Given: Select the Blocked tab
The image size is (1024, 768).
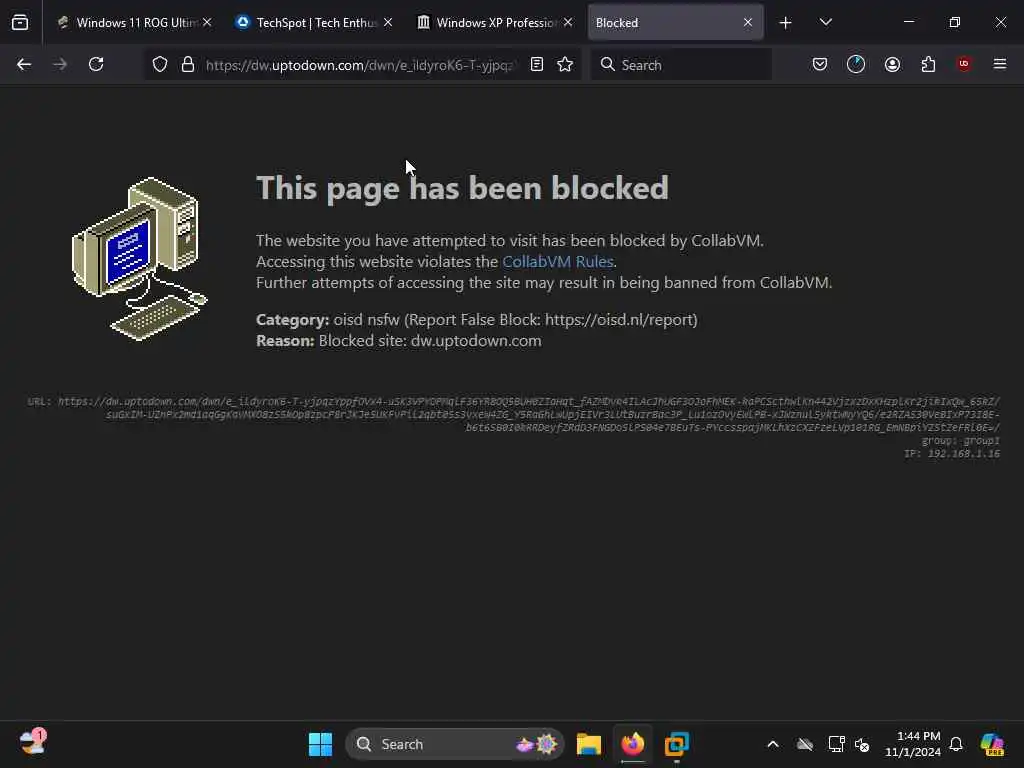Looking at the screenshot, I should [x=676, y=22].
